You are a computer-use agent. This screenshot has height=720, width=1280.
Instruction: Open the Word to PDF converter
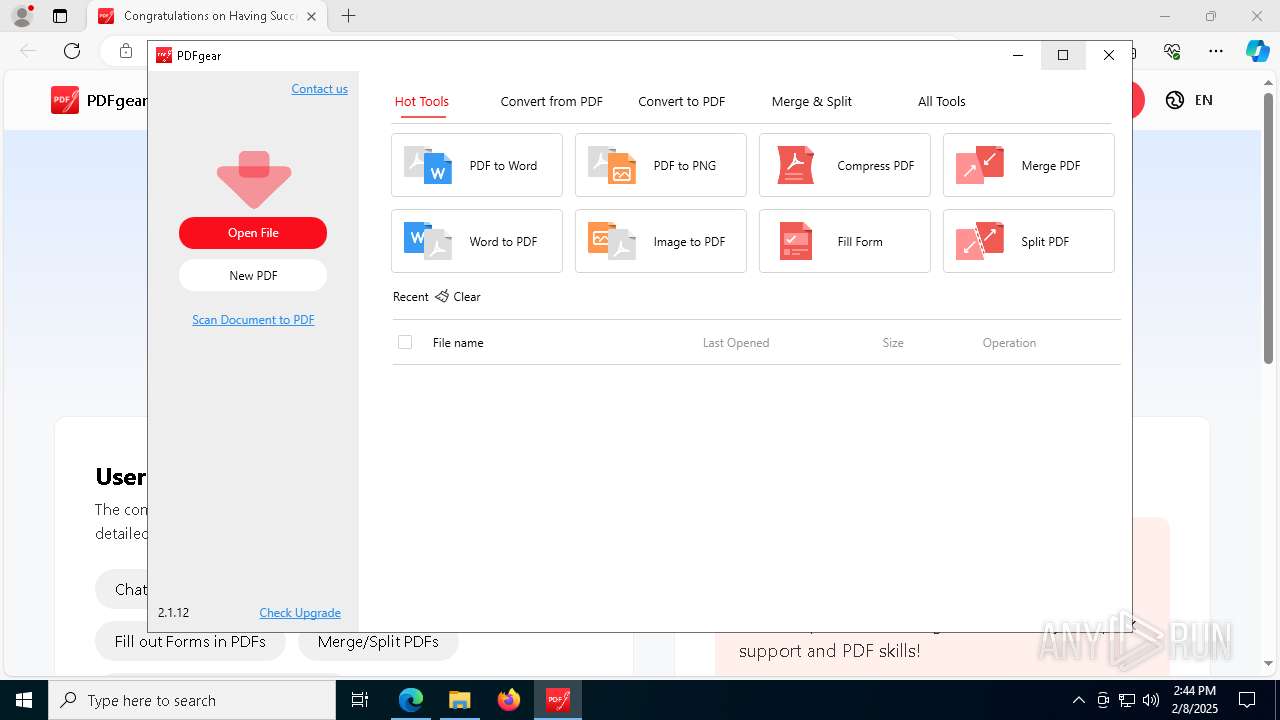coord(477,241)
